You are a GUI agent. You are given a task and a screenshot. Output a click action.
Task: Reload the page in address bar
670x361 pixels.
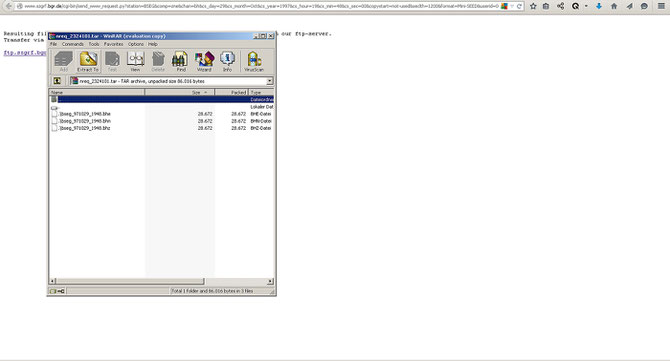519,6
